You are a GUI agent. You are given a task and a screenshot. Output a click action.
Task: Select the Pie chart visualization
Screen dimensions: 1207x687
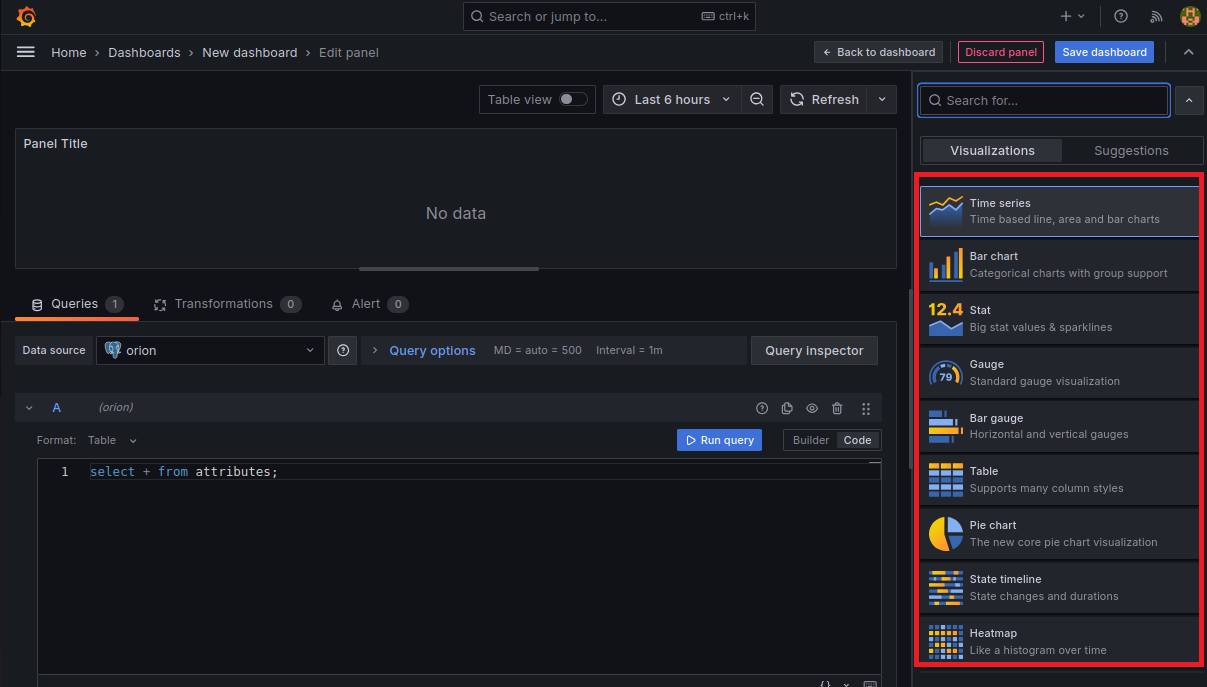[1059, 534]
